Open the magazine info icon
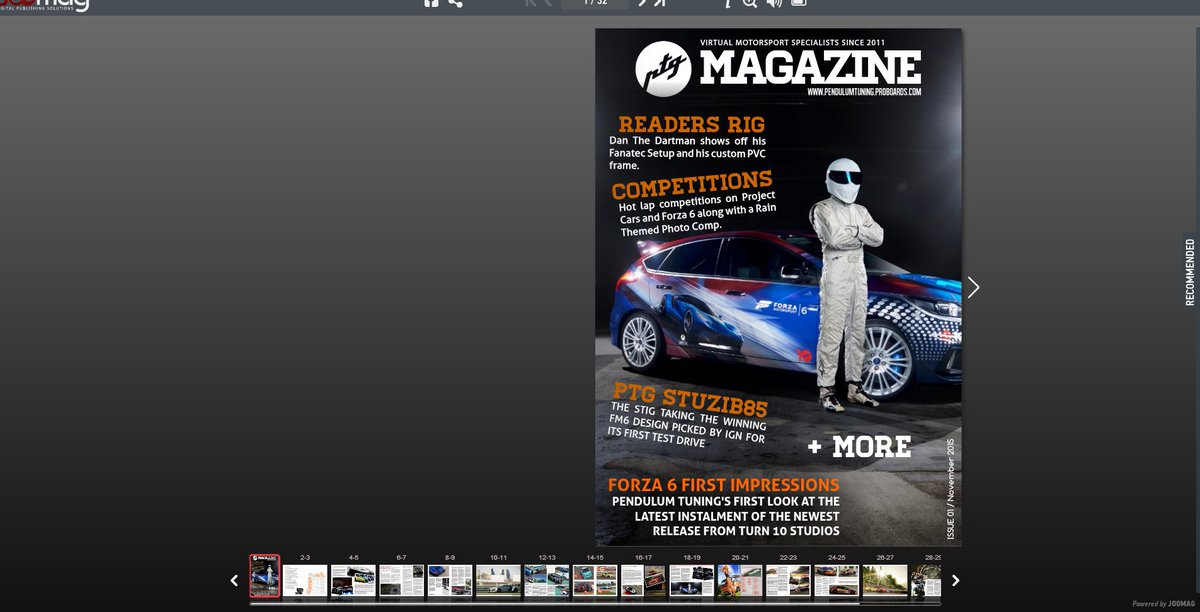Viewport: 1200px width, 612px height. point(728,3)
